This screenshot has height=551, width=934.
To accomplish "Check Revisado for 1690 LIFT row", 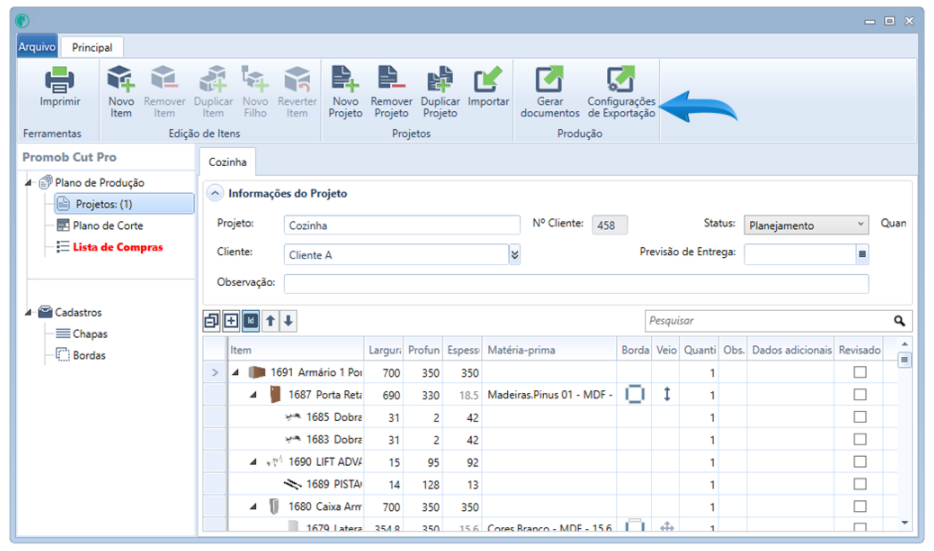I will (x=860, y=462).
